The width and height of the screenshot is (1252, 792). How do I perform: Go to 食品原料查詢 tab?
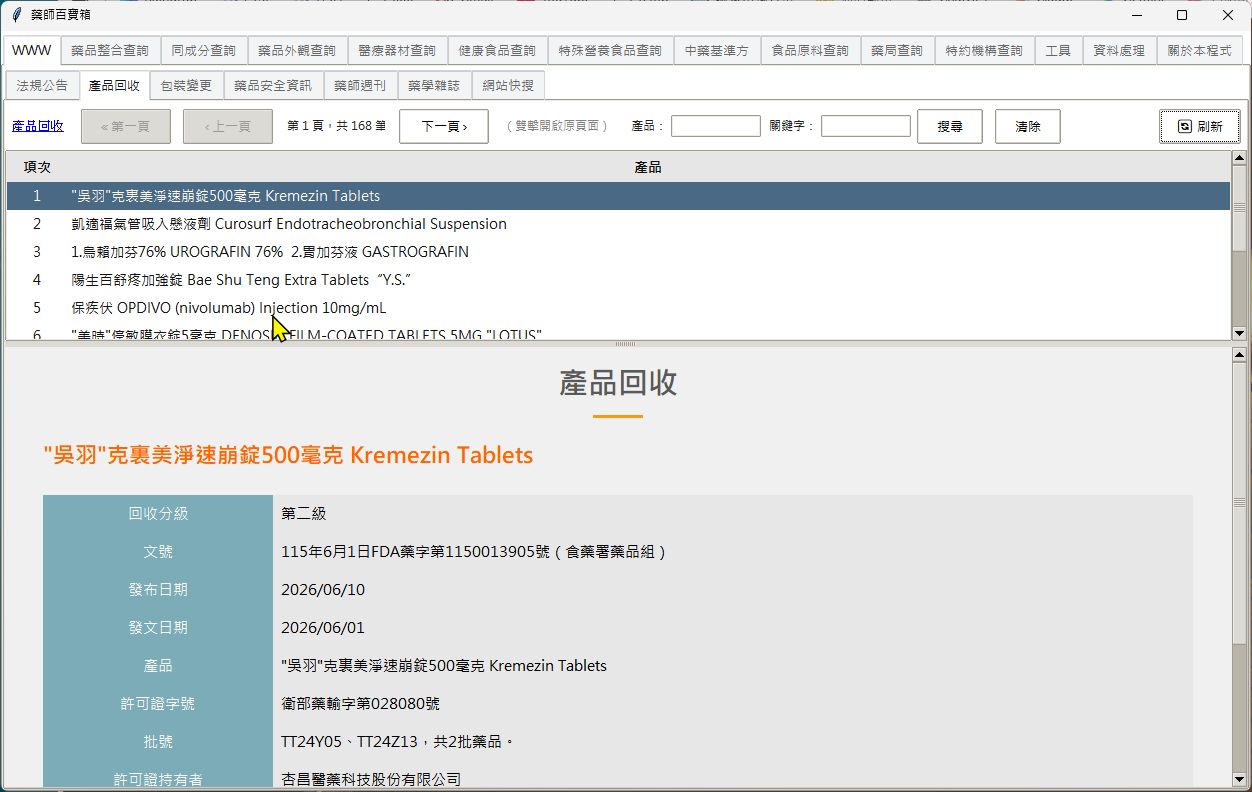[810, 51]
